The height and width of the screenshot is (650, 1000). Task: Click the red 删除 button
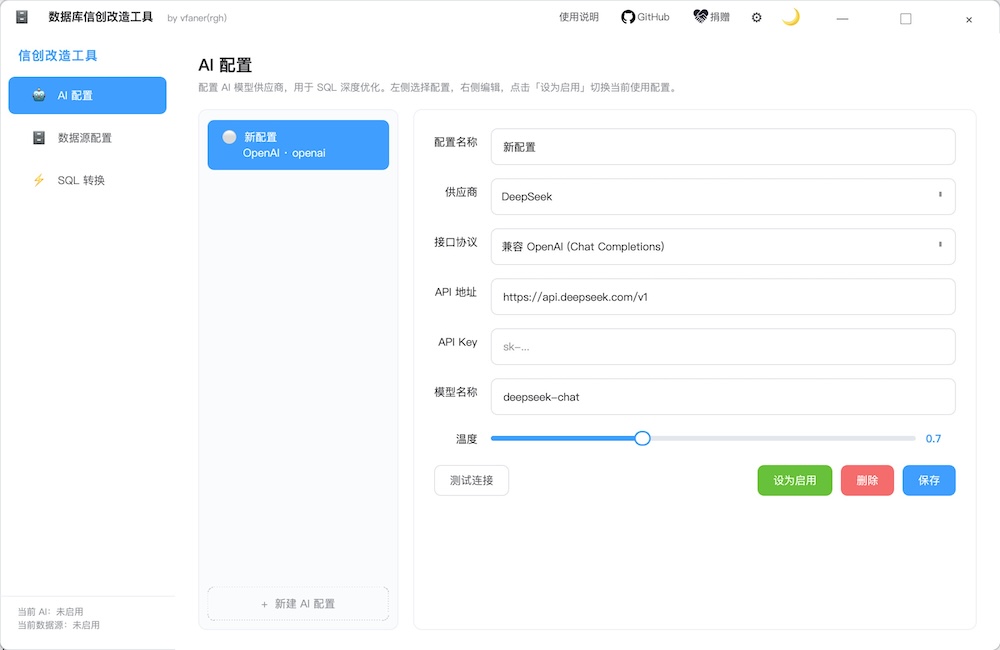(x=867, y=480)
